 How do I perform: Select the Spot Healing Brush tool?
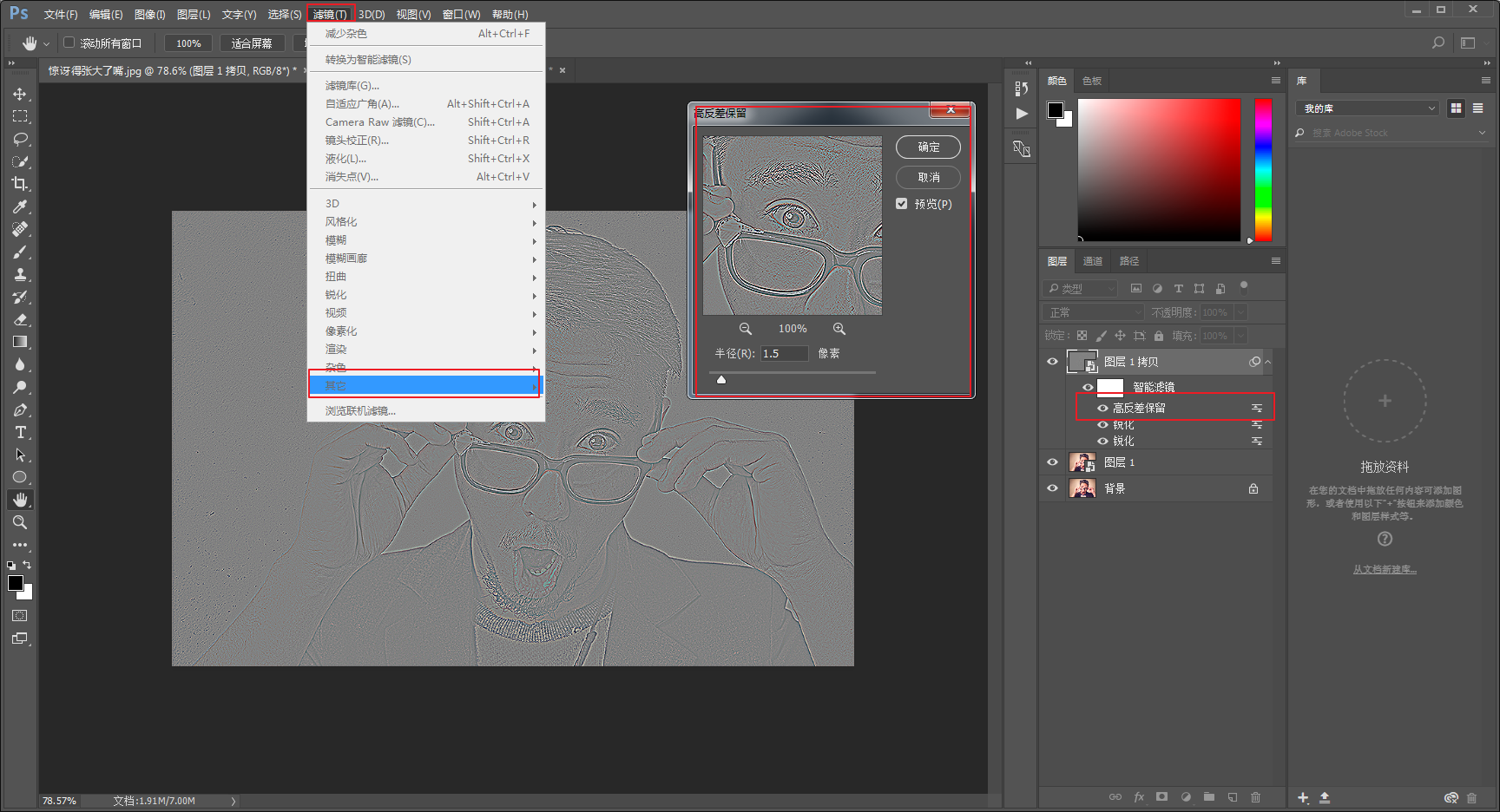click(x=19, y=229)
